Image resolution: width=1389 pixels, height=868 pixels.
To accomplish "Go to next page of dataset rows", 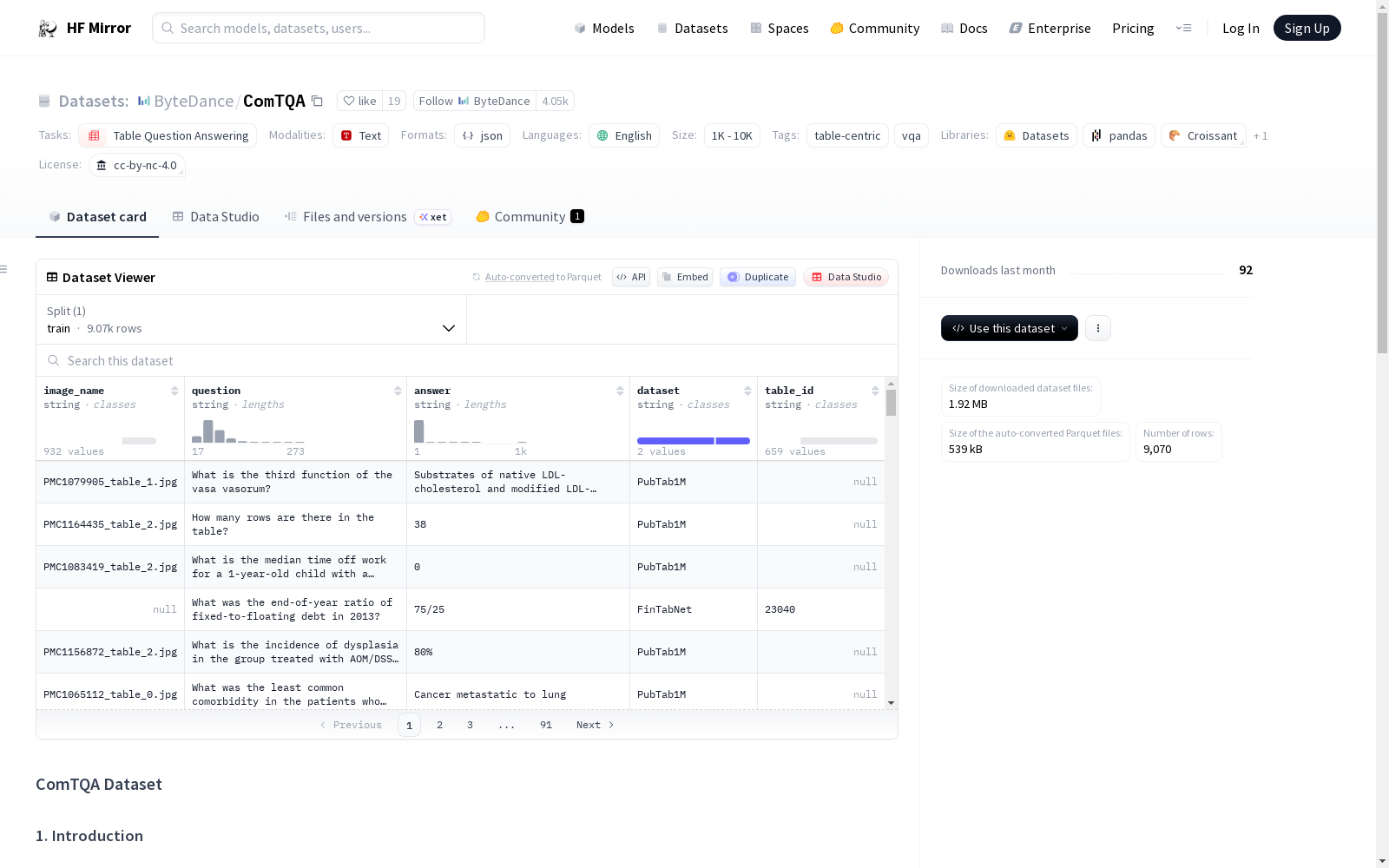I will click(596, 725).
